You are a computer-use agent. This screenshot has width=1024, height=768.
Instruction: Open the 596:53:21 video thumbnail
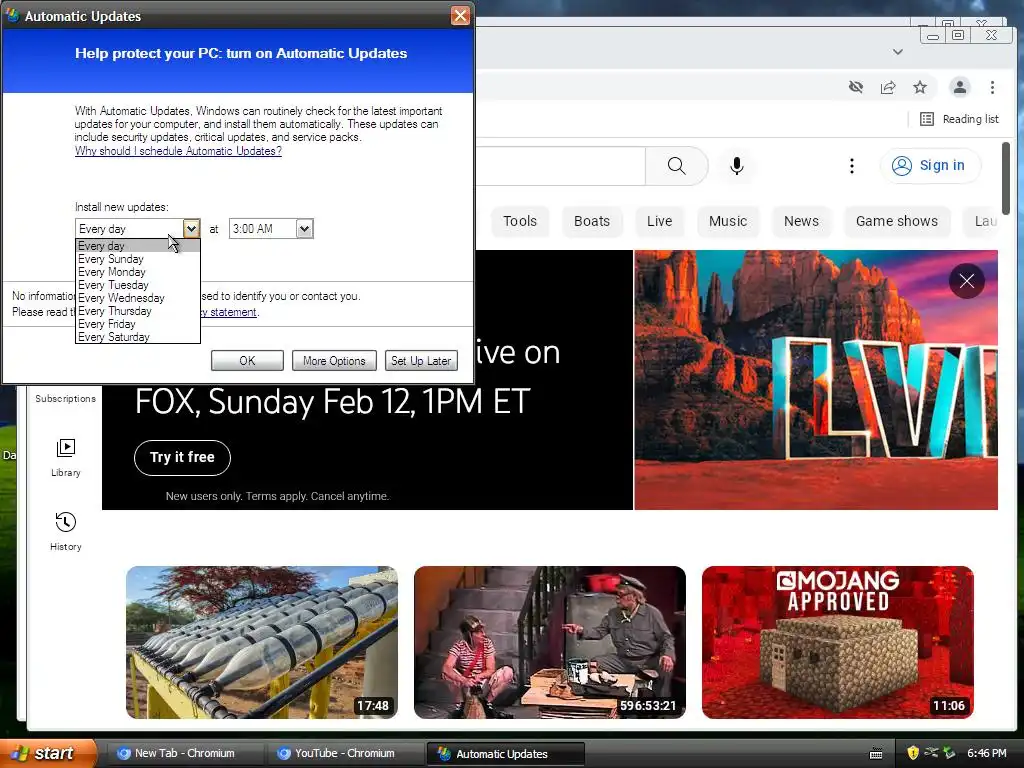[x=550, y=643]
